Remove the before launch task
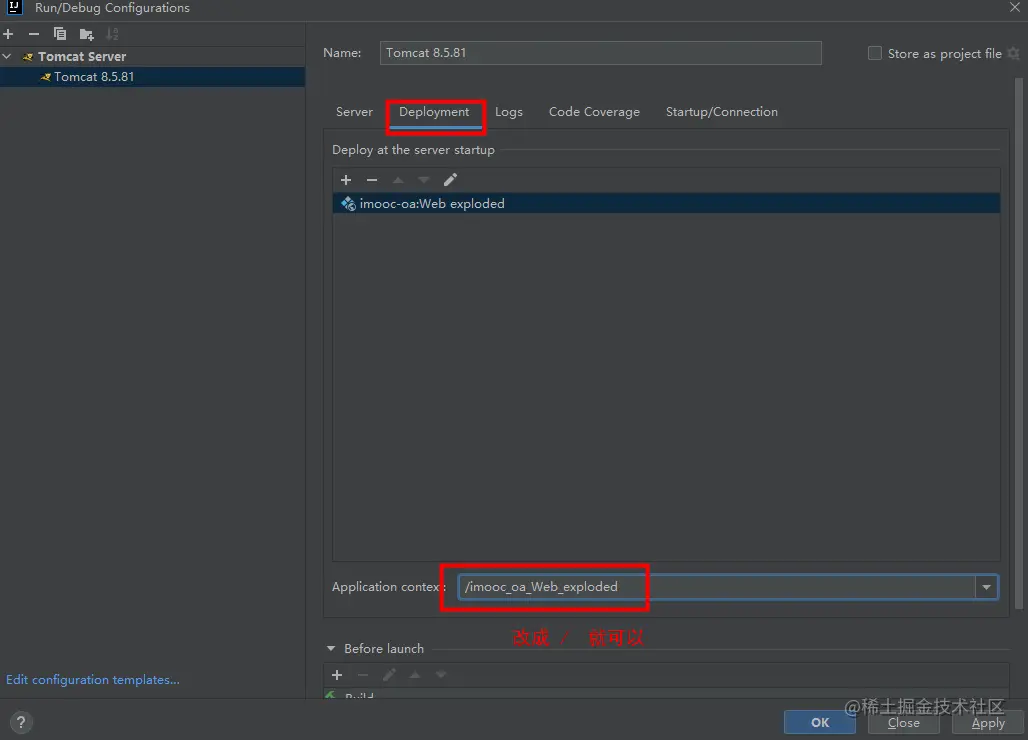Screen dimensions: 1028x740 tap(363, 674)
